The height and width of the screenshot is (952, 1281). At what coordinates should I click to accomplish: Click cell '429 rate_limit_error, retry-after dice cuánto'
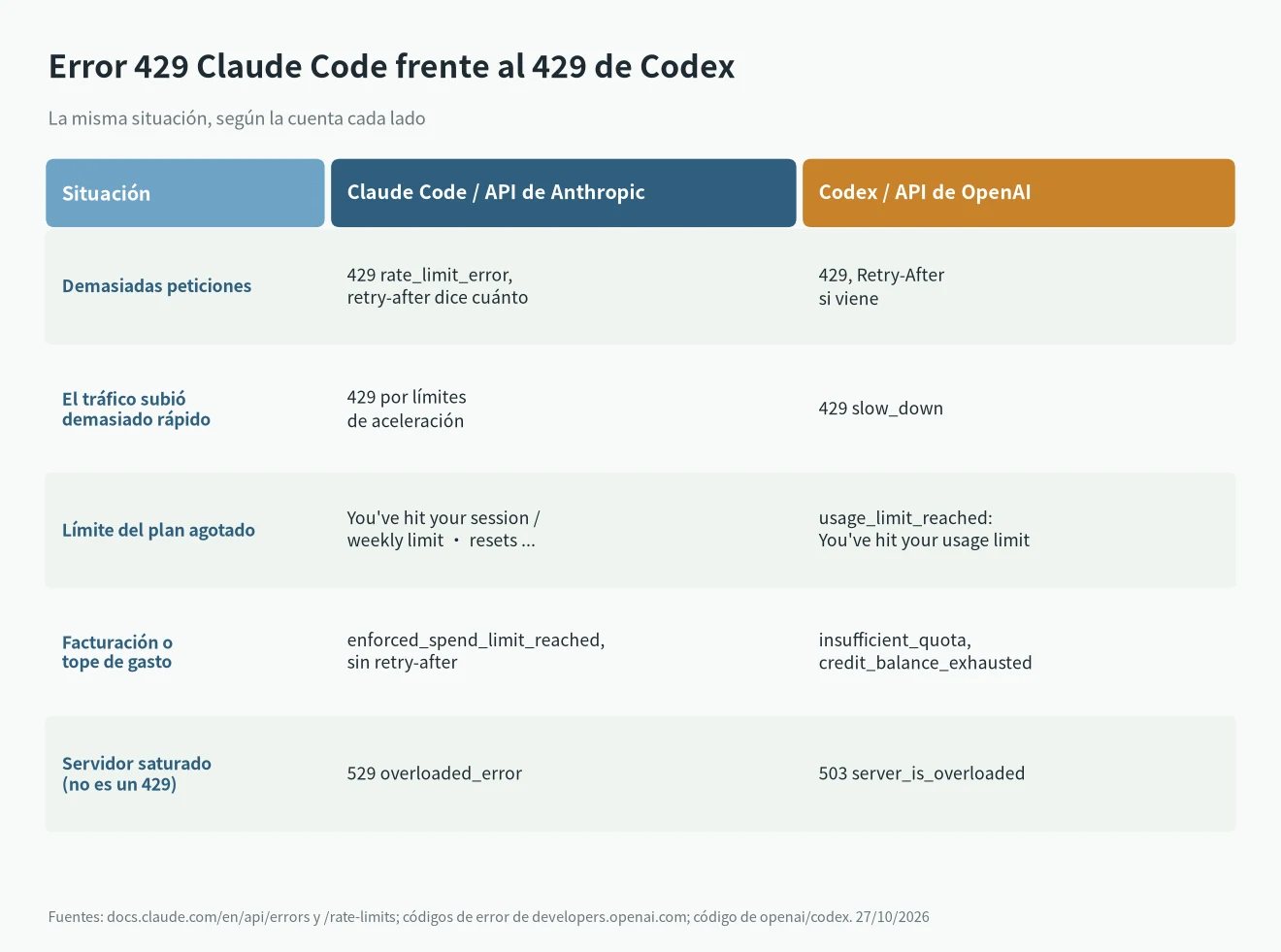tap(438, 286)
